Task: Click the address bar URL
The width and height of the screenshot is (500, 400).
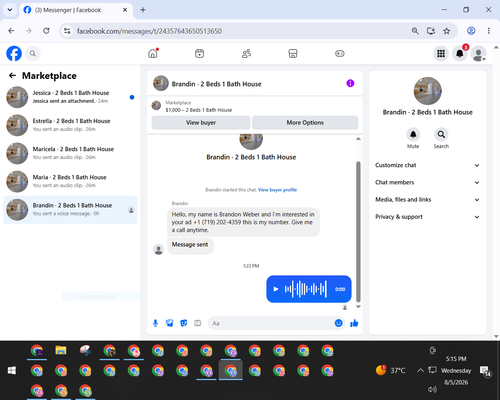Action: 149,31
